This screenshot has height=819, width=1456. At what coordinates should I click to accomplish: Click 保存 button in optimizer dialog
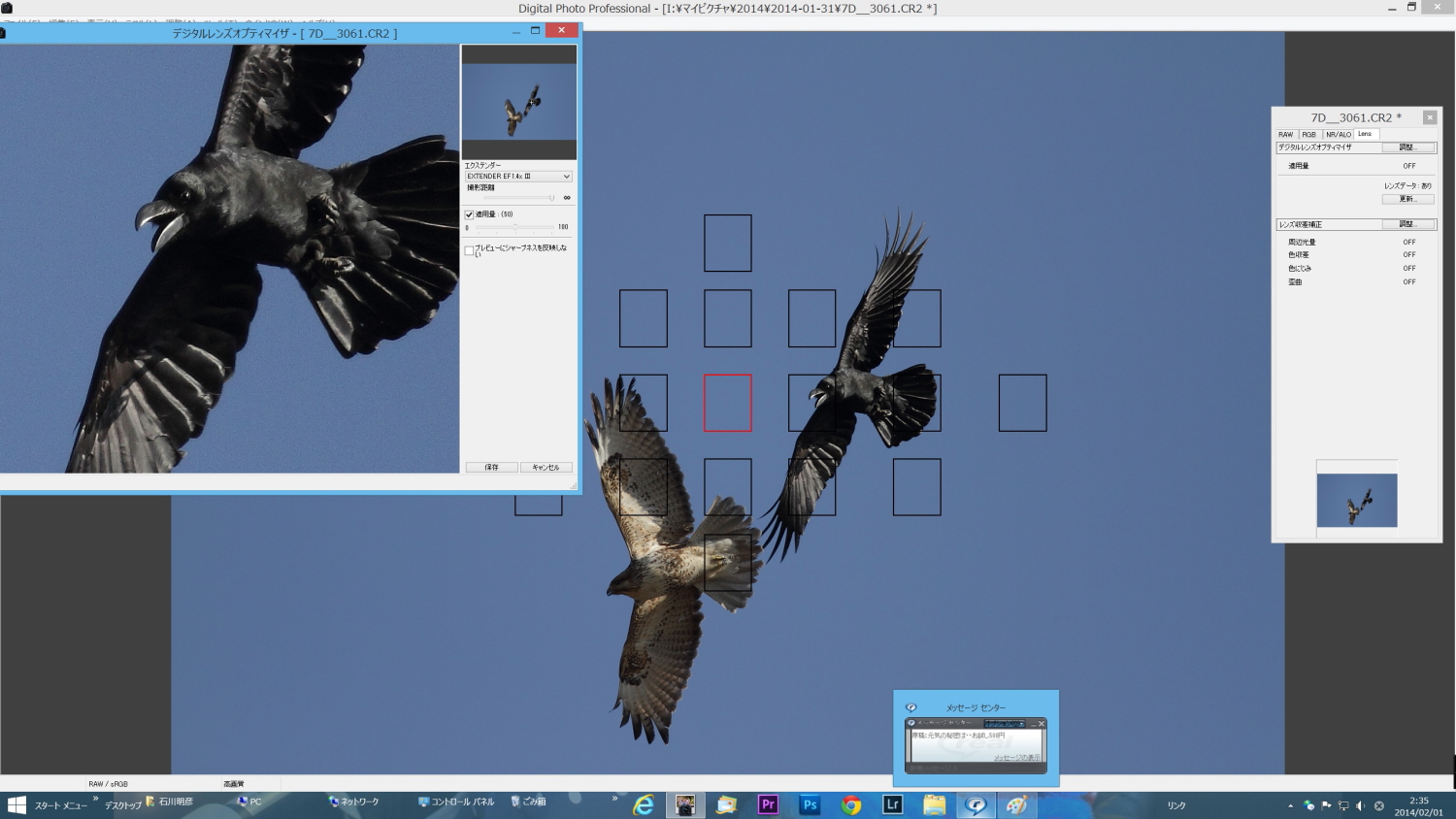click(x=492, y=468)
